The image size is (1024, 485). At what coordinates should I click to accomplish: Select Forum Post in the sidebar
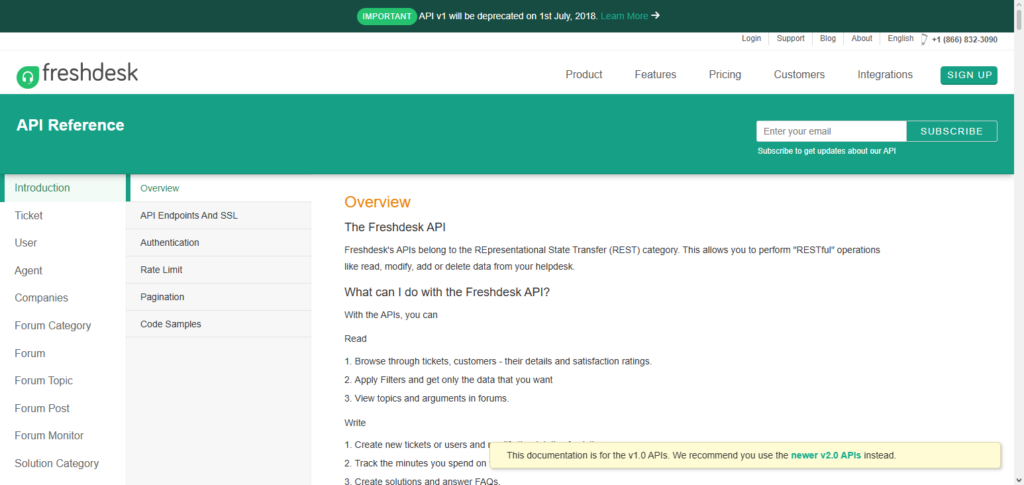pos(63,408)
